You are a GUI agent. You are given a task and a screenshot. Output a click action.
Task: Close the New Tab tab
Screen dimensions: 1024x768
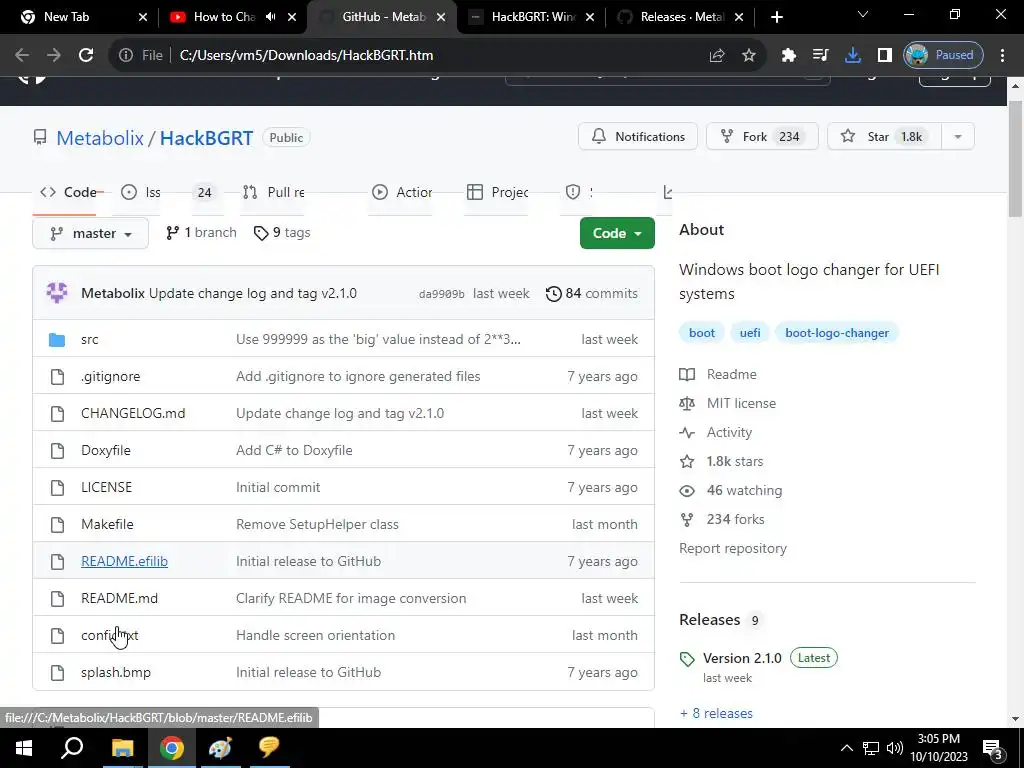pyautogui.click(x=143, y=18)
